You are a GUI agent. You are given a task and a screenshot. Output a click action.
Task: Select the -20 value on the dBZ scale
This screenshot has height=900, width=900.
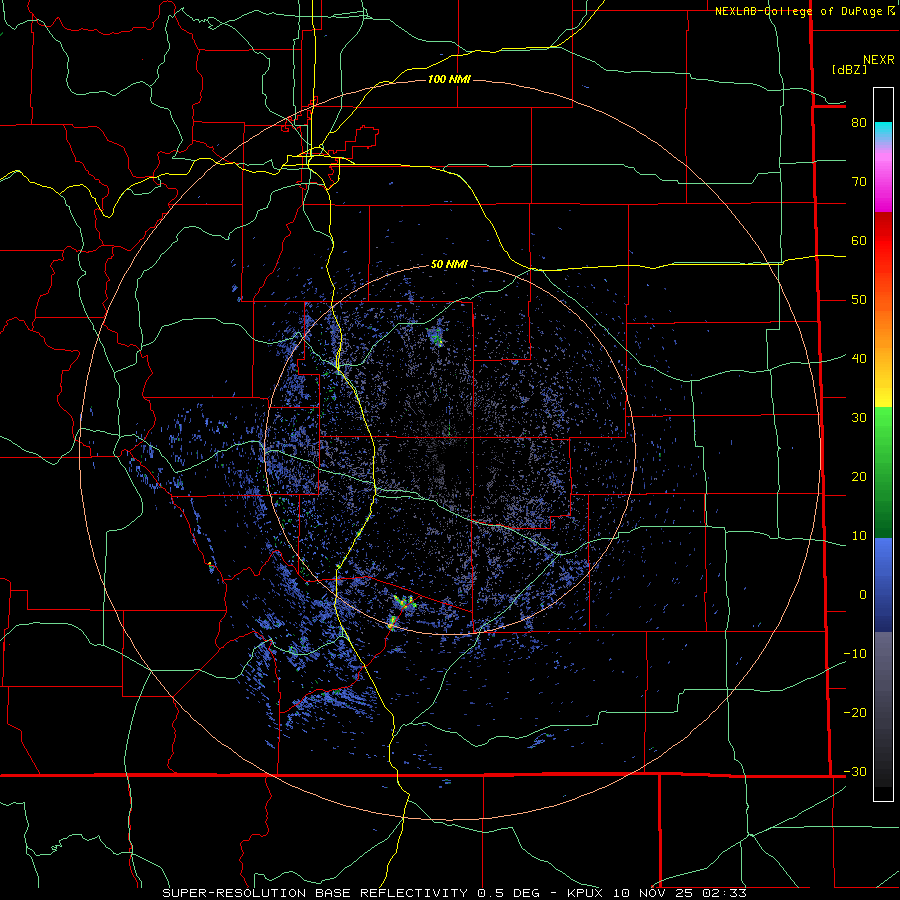point(855,712)
